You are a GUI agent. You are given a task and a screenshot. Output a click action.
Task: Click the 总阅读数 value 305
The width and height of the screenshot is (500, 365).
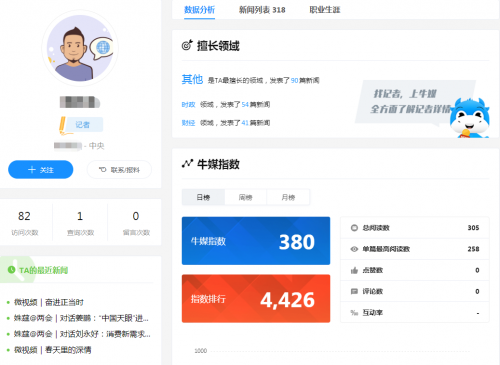coord(473,228)
